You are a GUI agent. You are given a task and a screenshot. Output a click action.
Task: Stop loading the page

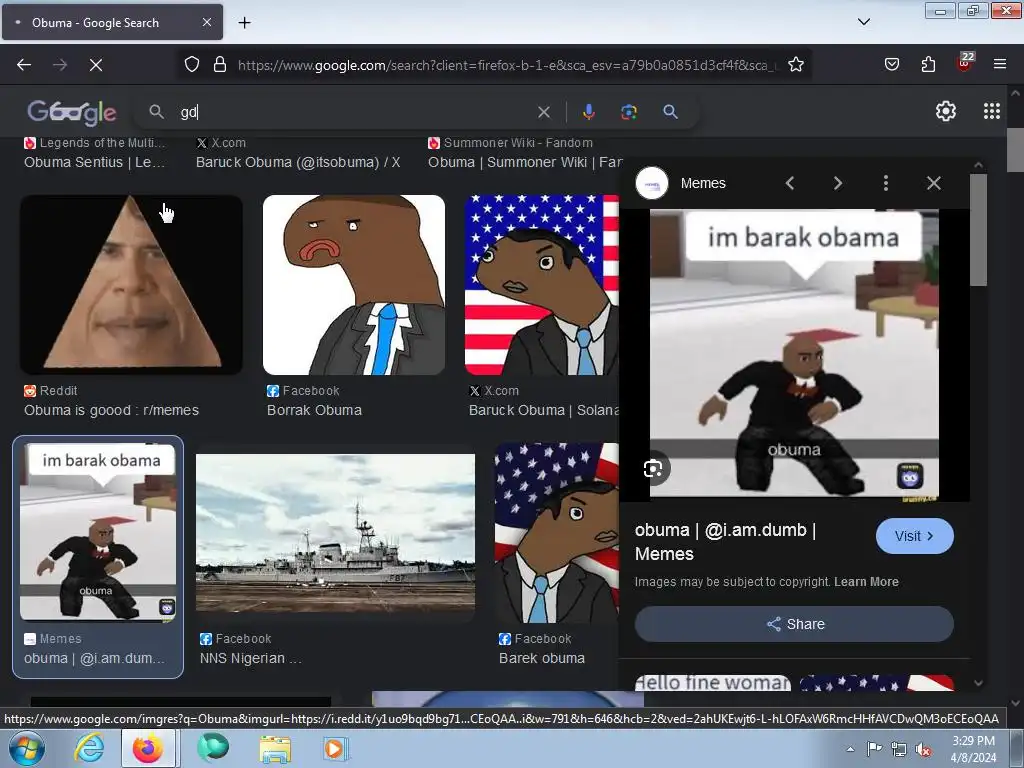[96, 65]
